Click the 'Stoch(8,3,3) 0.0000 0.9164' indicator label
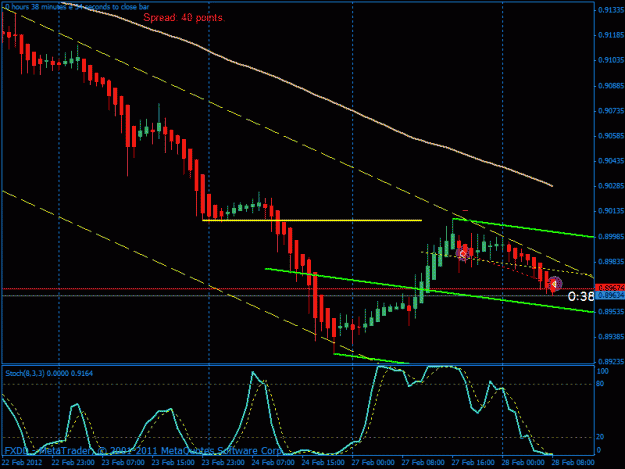 49,373
